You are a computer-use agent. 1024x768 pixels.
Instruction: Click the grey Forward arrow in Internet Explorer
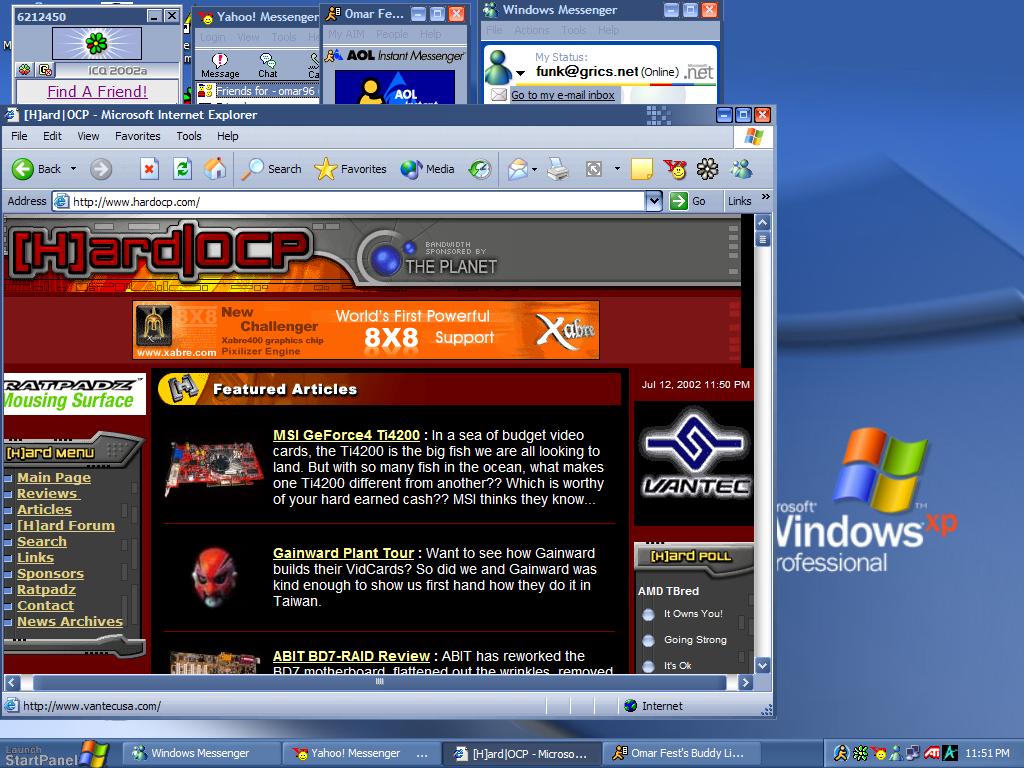pyautogui.click(x=101, y=169)
